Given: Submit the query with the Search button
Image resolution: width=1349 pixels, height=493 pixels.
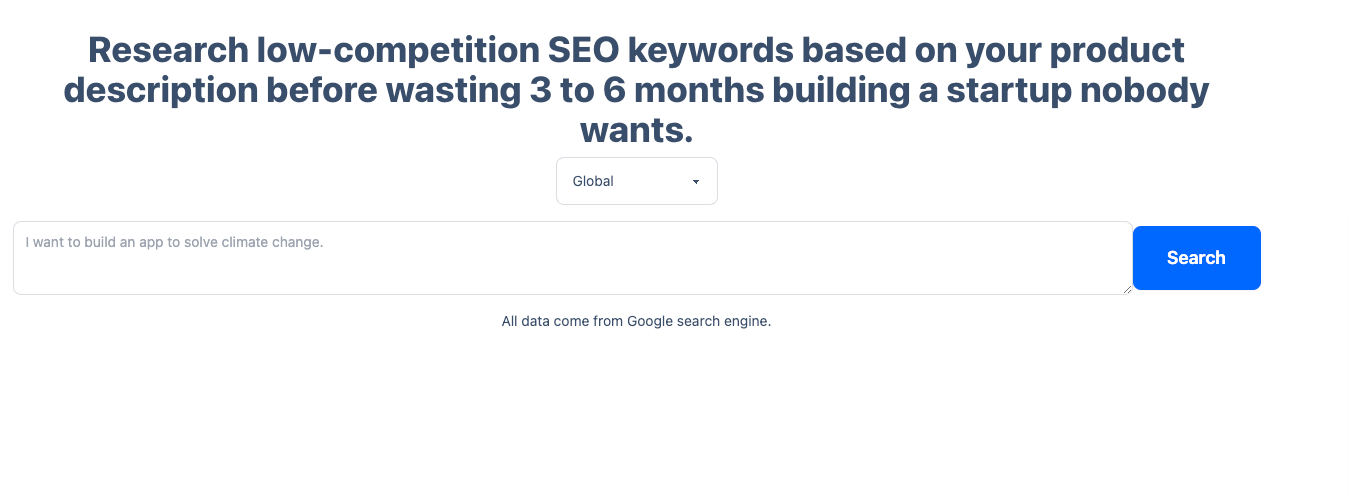Looking at the screenshot, I should [x=1196, y=258].
